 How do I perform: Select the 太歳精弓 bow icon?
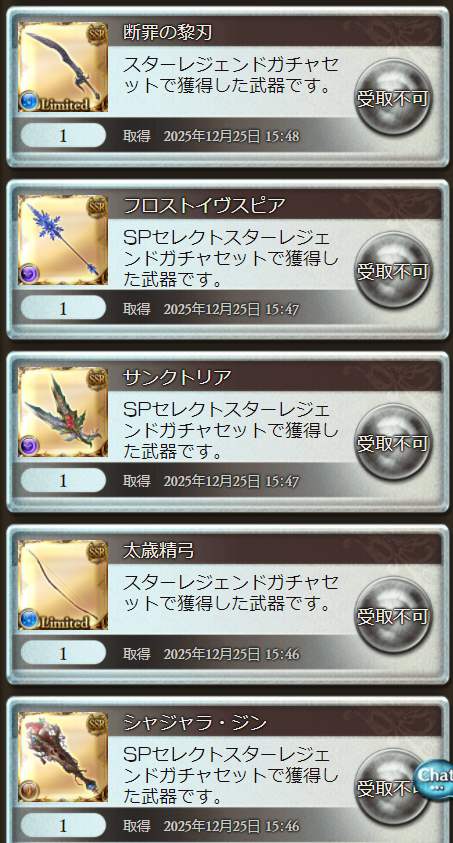(63, 585)
